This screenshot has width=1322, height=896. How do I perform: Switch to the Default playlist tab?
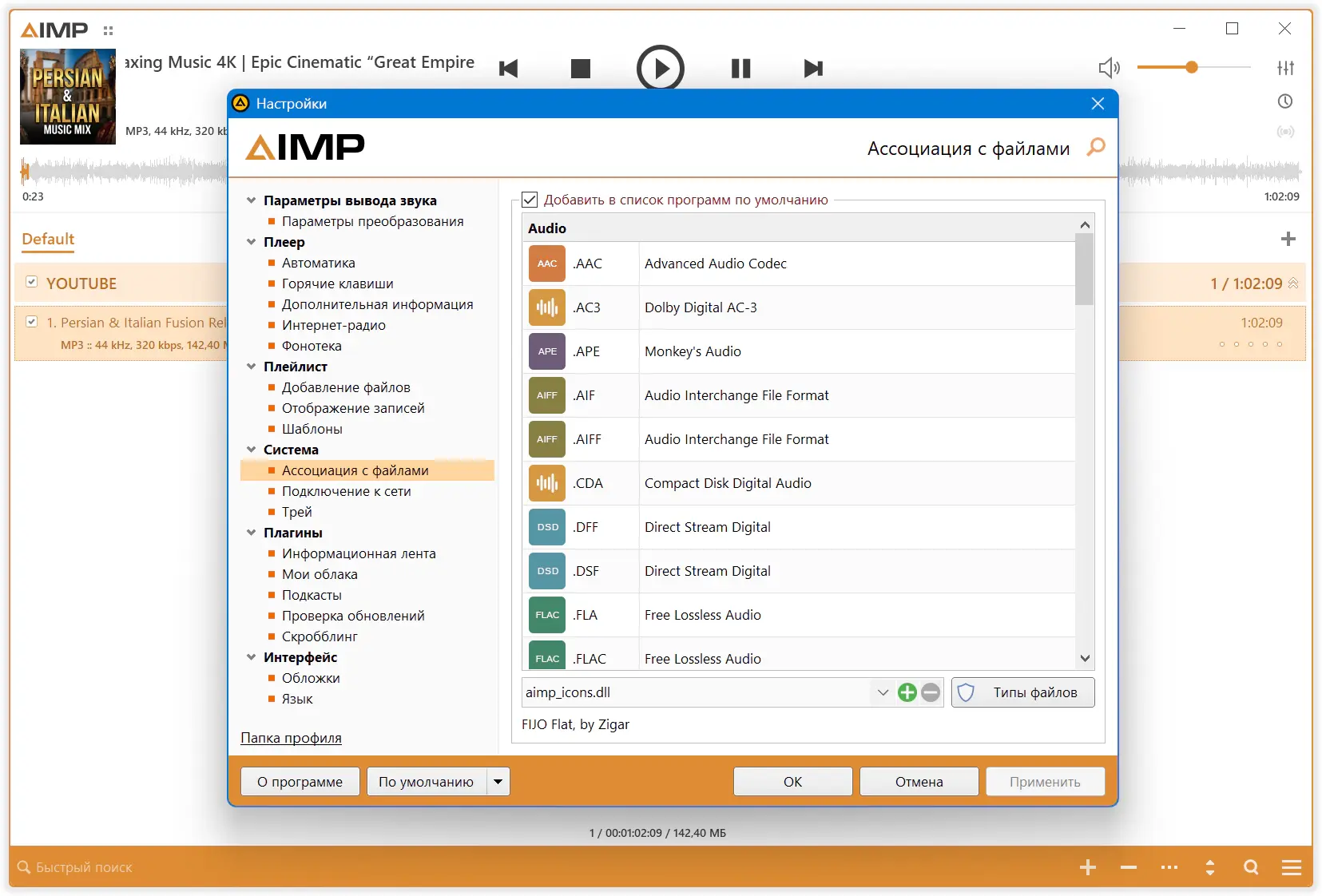pos(48,239)
